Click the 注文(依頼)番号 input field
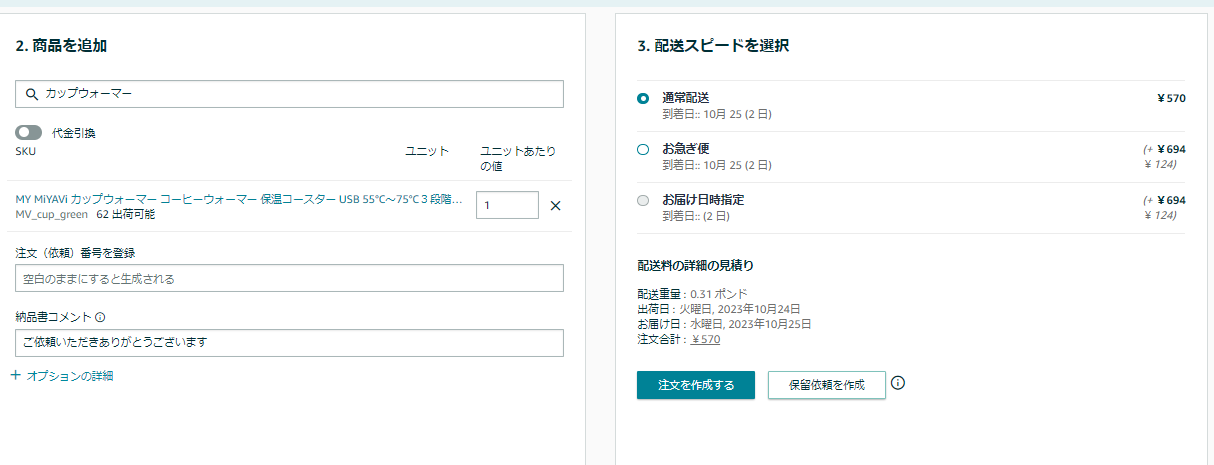This screenshot has height=465, width=1214. (x=290, y=278)
